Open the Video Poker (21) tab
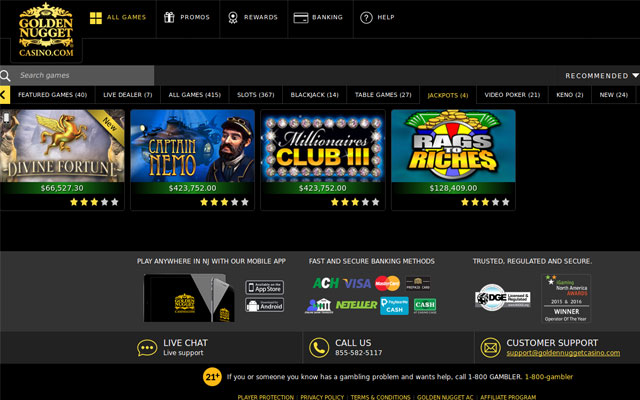 pyautogui.click(x=512, y=95)
